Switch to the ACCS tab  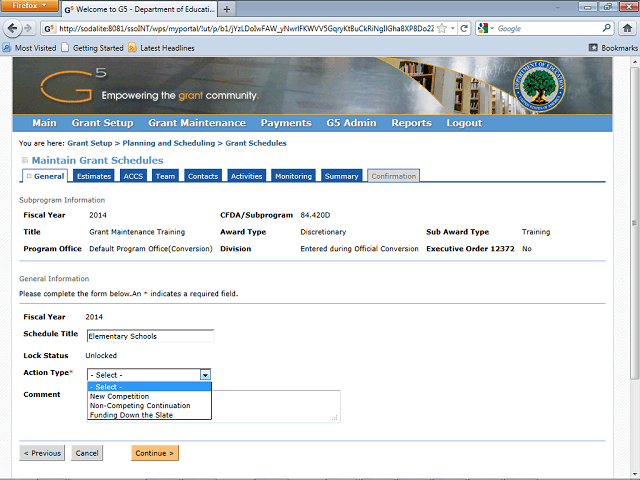(x=133, y=176)
